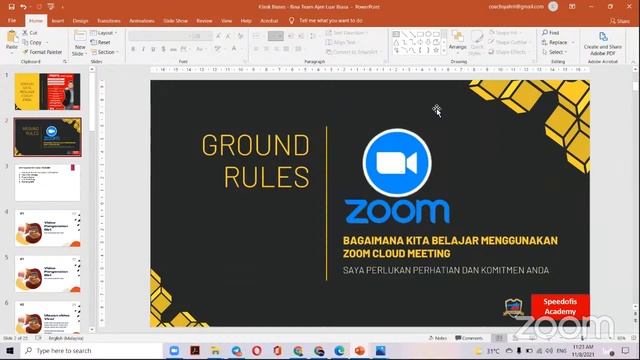The image size is (640, 360).
Task: Open the Clipboard dialog launcher
Action: tap(65, 62)
